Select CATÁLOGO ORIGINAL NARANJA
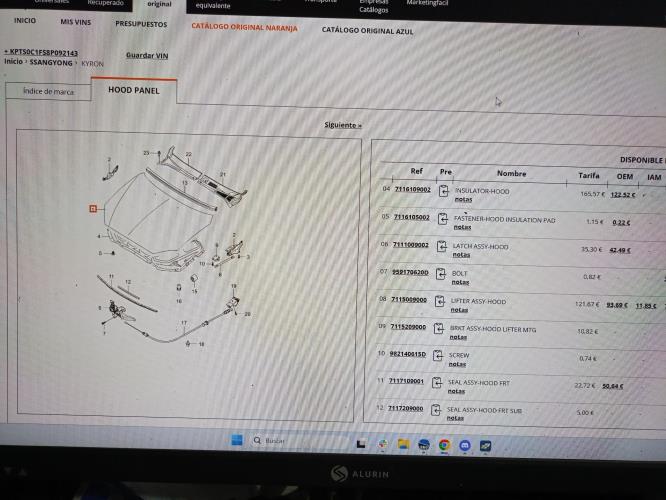 pyautogui.click(x=245, y=27)
